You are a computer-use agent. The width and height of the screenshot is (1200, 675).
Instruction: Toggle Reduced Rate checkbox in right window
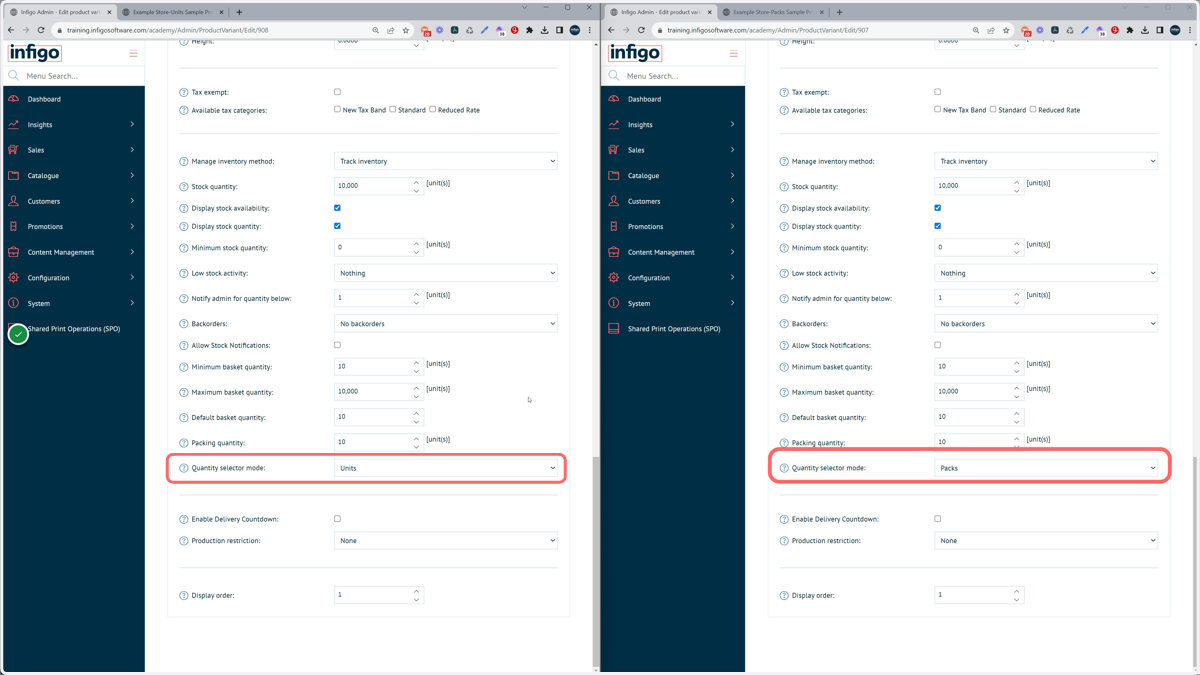(1033, 109)
